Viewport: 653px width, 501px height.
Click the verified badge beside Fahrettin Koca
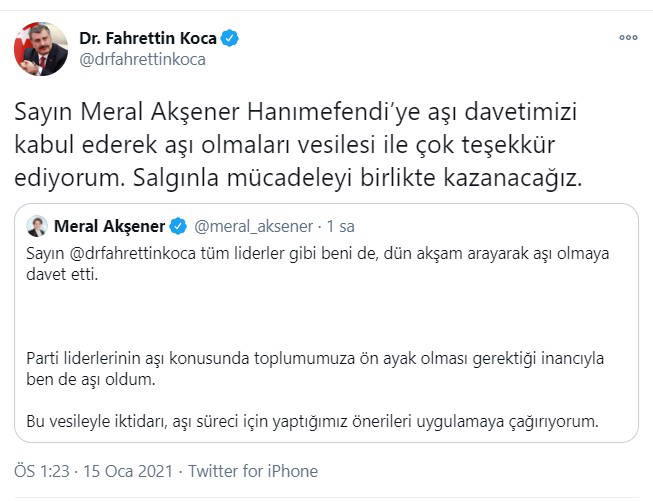[230, 38]
